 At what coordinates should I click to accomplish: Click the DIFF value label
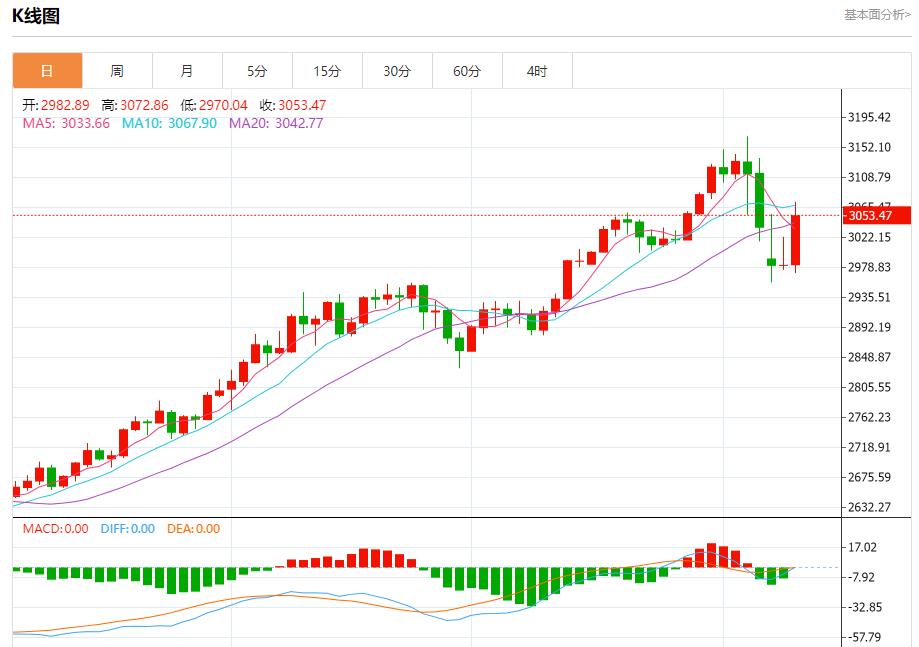(127, 529)
